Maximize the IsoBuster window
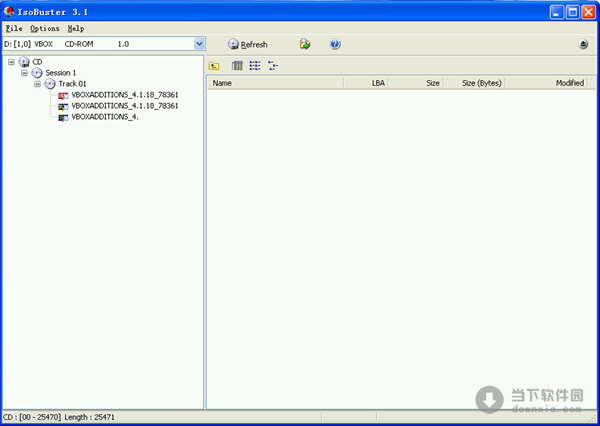Viewport: 600px width, 426px height. tap(573, 12)
